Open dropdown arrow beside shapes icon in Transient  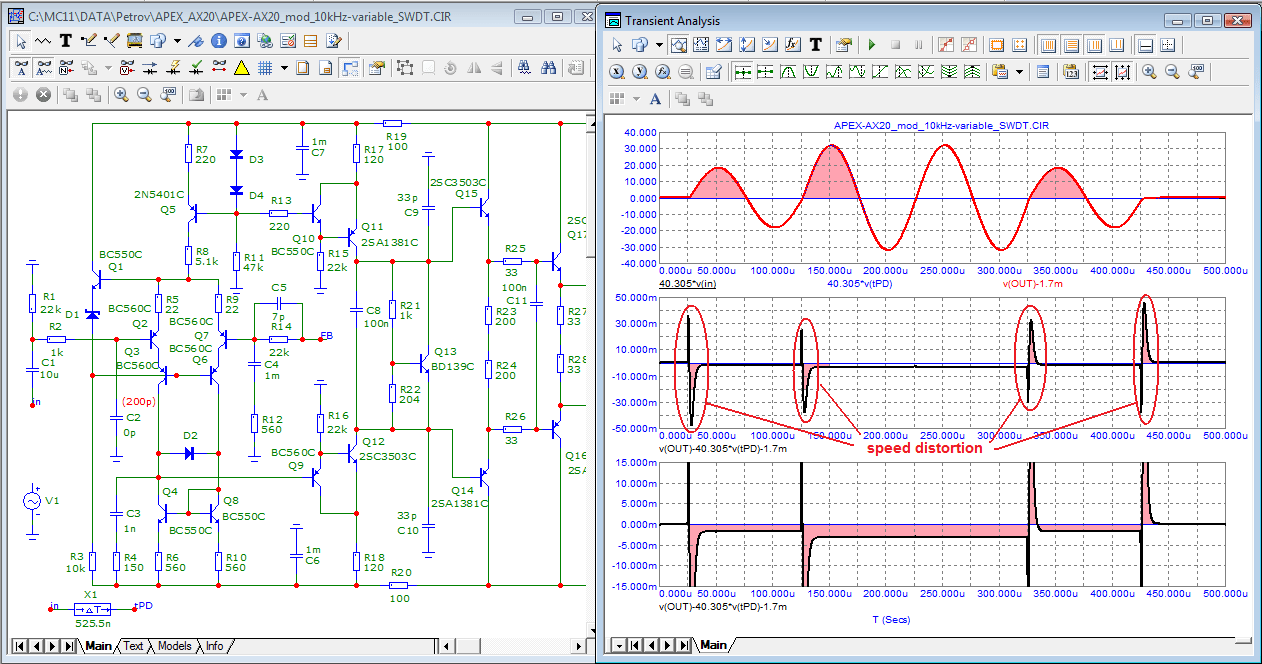(659, 45)
